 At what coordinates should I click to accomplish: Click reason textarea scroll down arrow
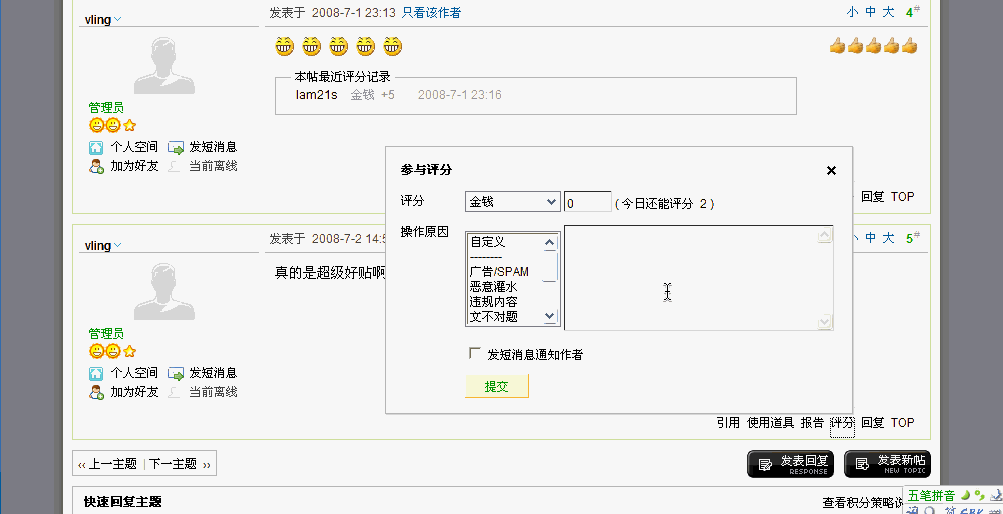tap(825, 322)
